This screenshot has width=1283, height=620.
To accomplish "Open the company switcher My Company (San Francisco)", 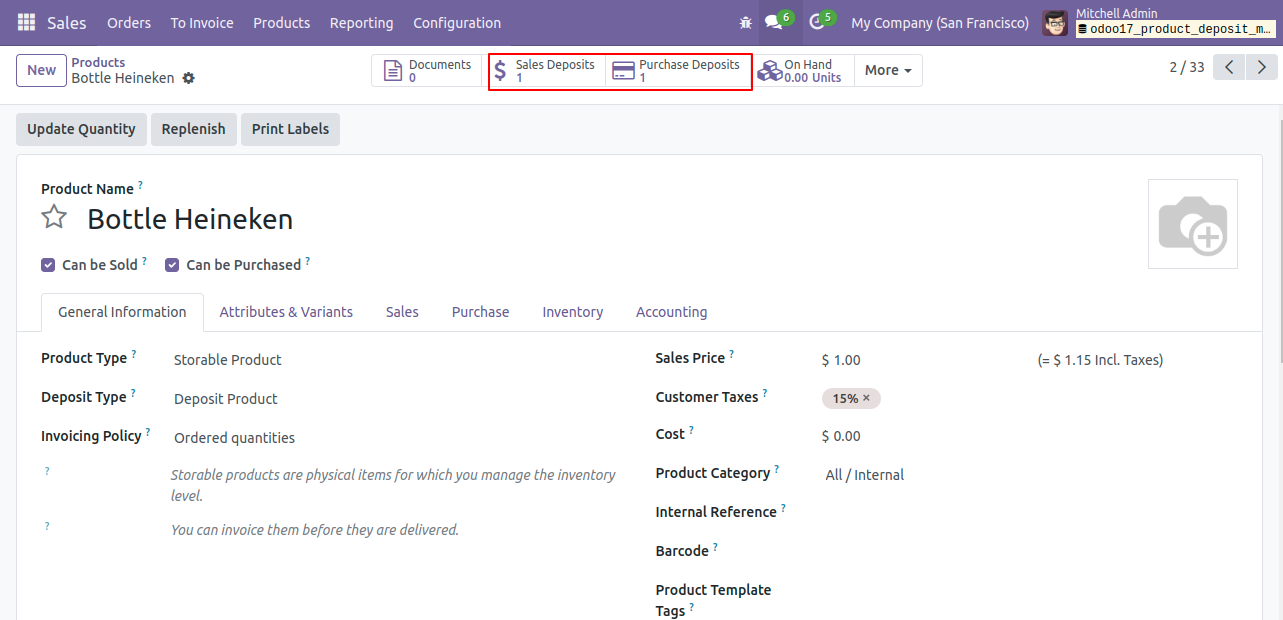I will coord(940,23).
